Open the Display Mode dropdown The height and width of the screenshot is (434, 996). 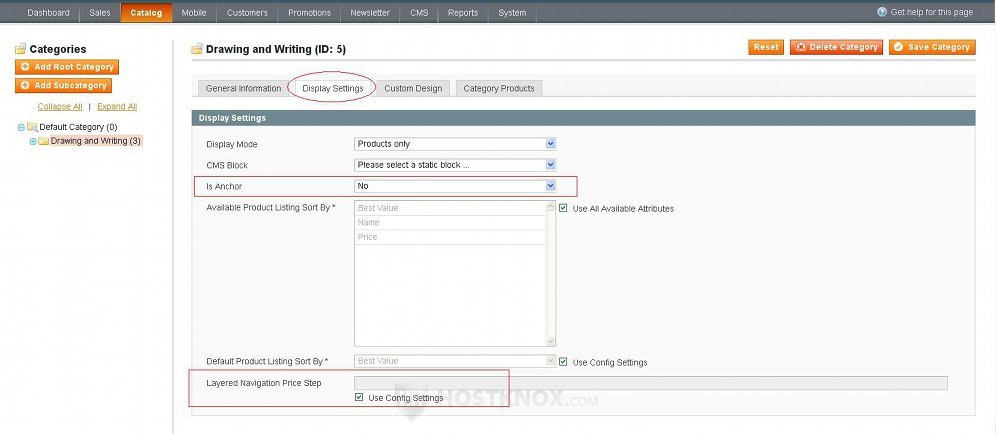pyautogui.click(x=455, y=144)
